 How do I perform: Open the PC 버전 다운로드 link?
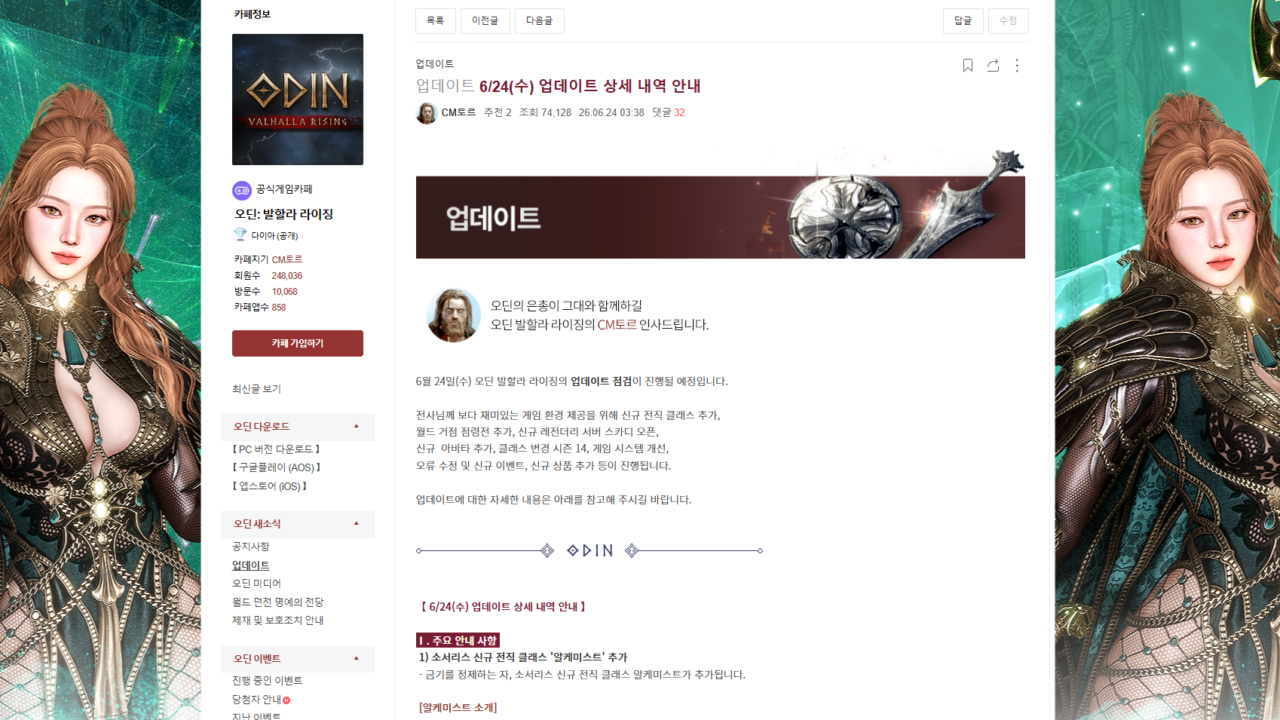(276, 449)
